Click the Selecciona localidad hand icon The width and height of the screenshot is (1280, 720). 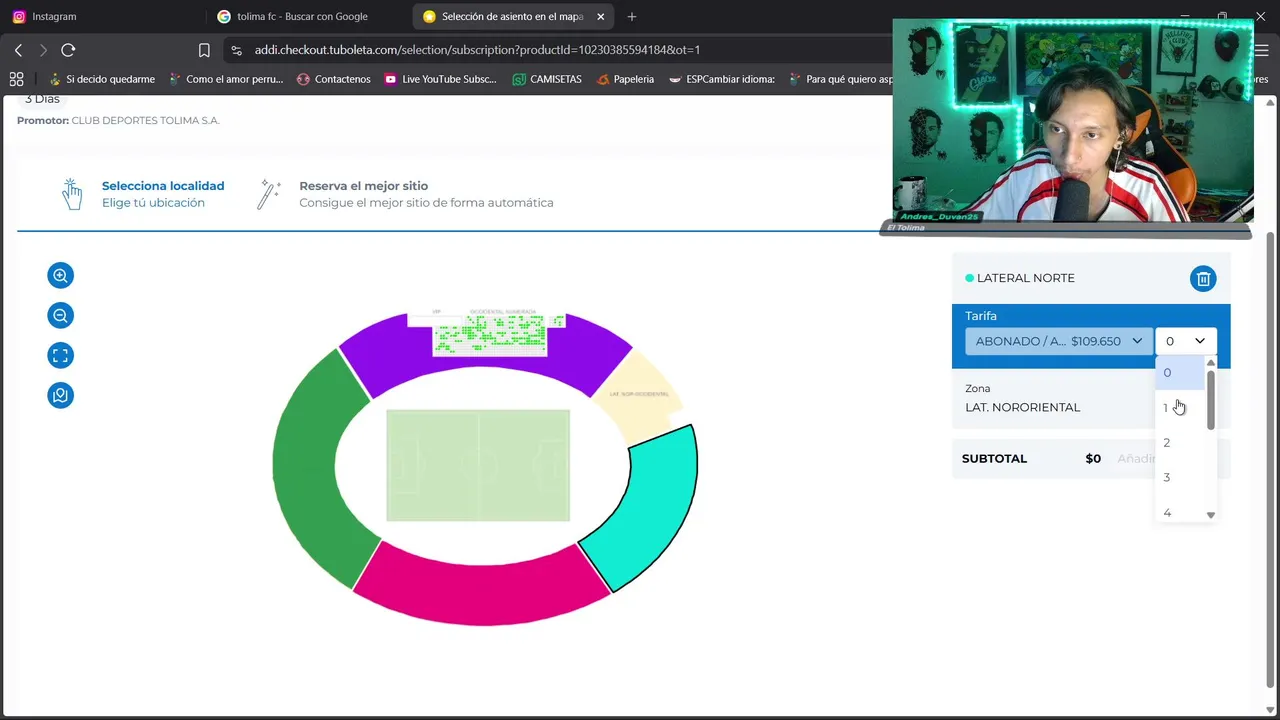tap(71, 194)
